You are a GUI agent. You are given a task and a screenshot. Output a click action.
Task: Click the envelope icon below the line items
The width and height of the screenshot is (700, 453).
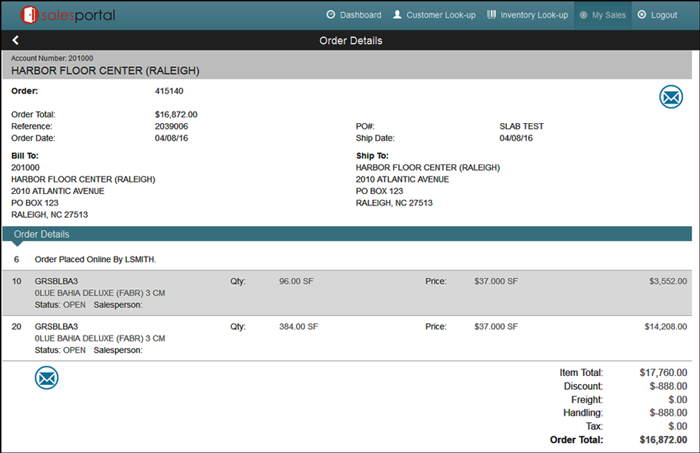pos(46,378)
